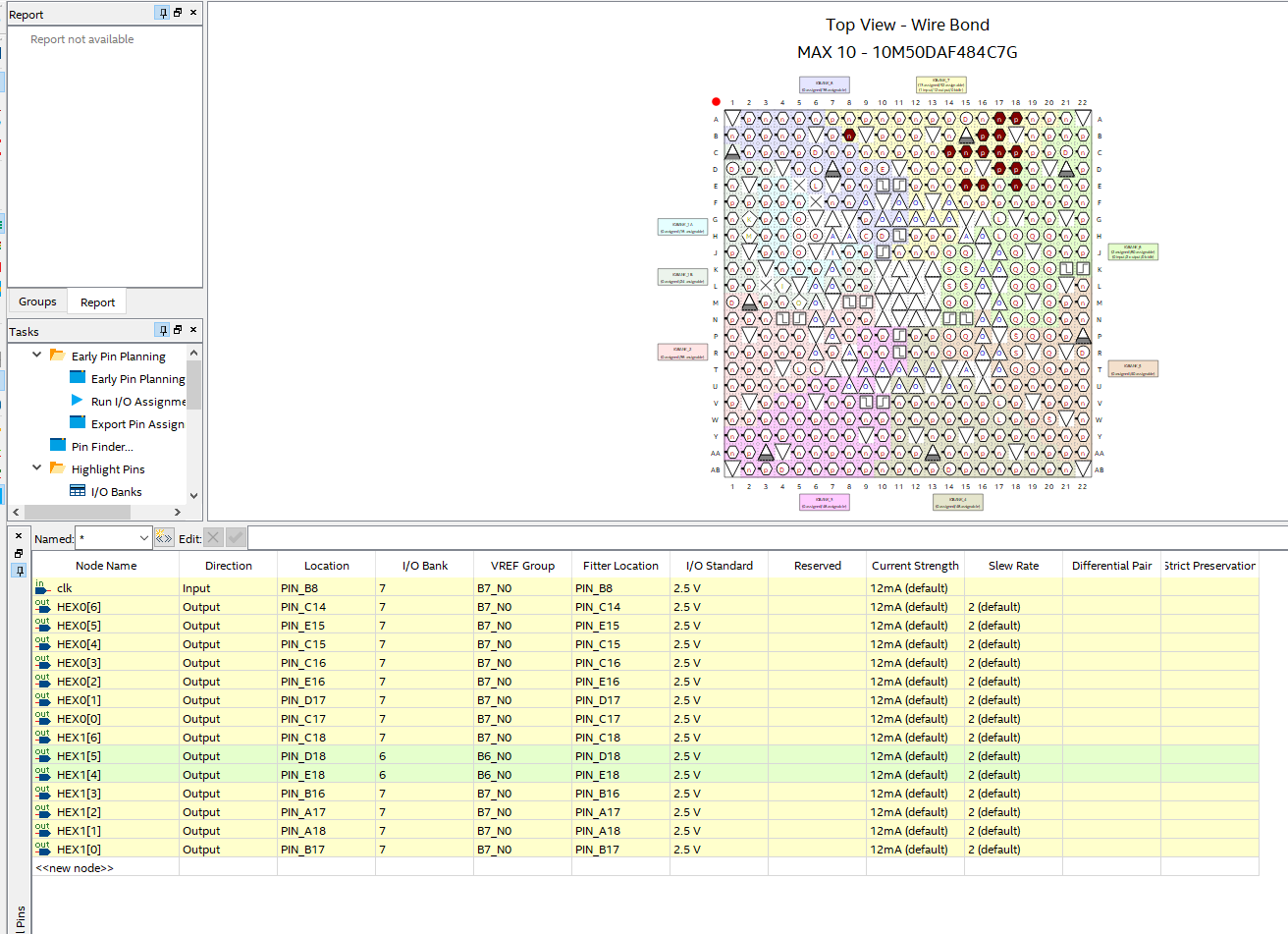Click I/O Bank 3 pink legend box

[x=824, y=503]
